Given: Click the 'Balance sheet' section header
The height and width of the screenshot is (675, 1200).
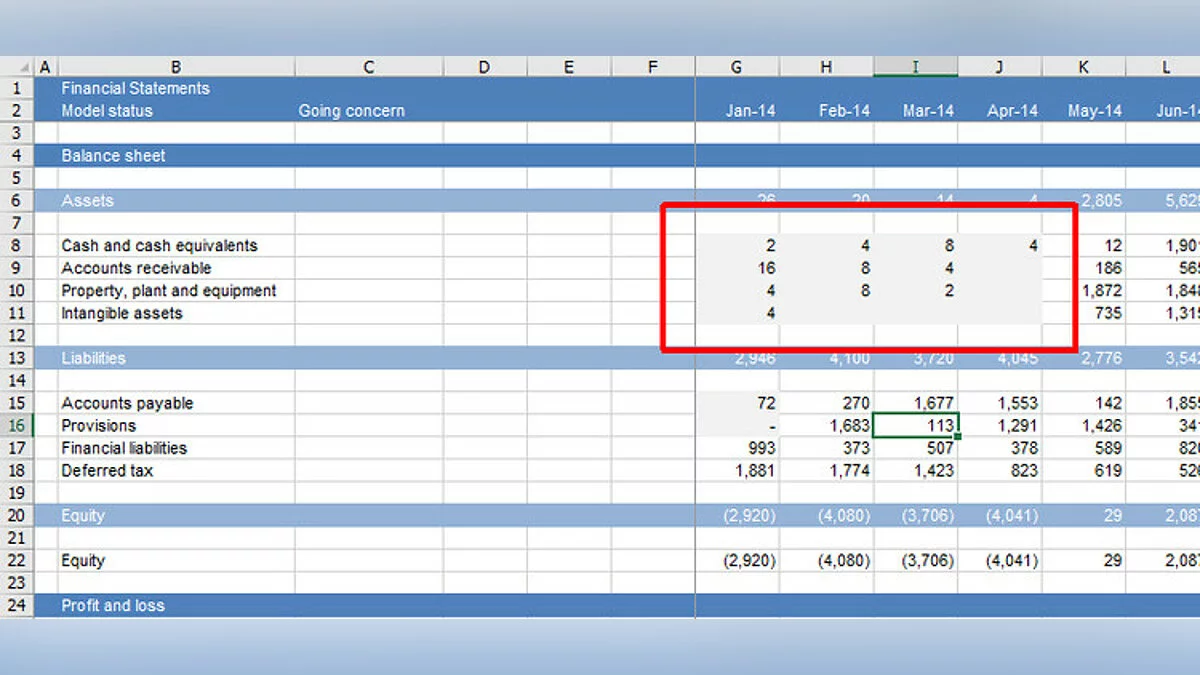Looking at the screenshot, I should point(113,156).
